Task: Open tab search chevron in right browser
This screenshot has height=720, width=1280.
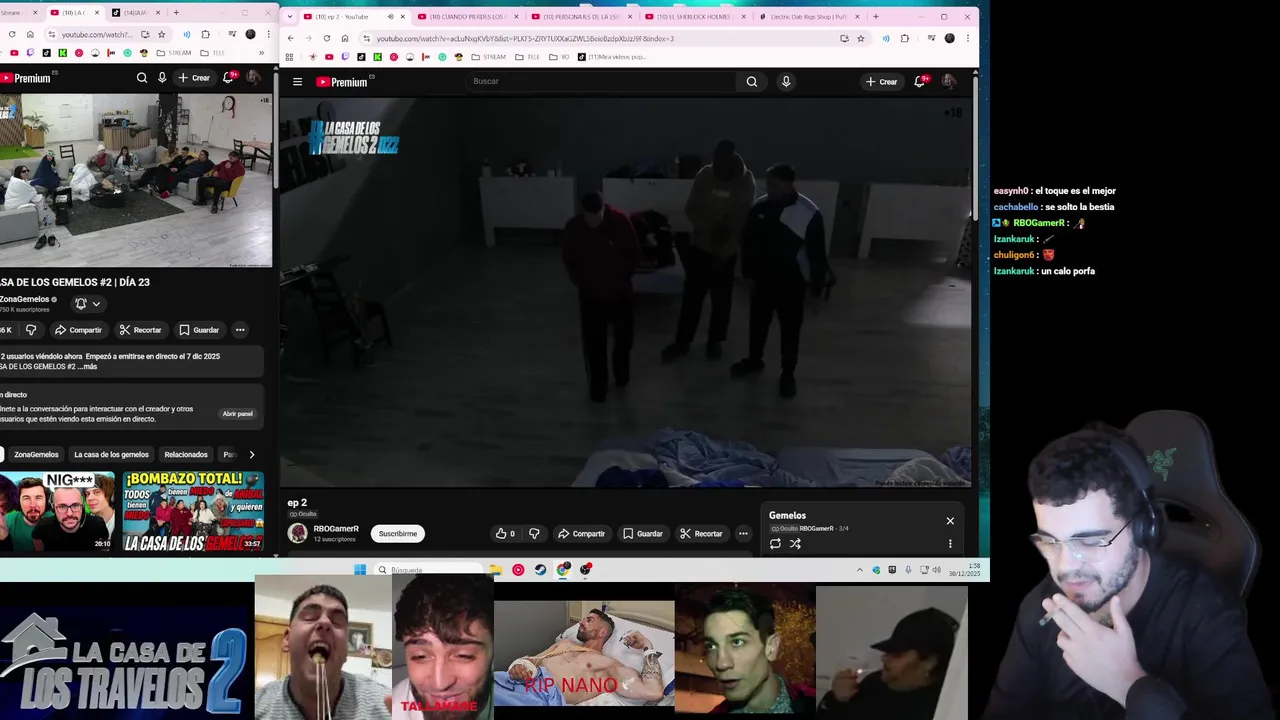Action: pos(289,16)
